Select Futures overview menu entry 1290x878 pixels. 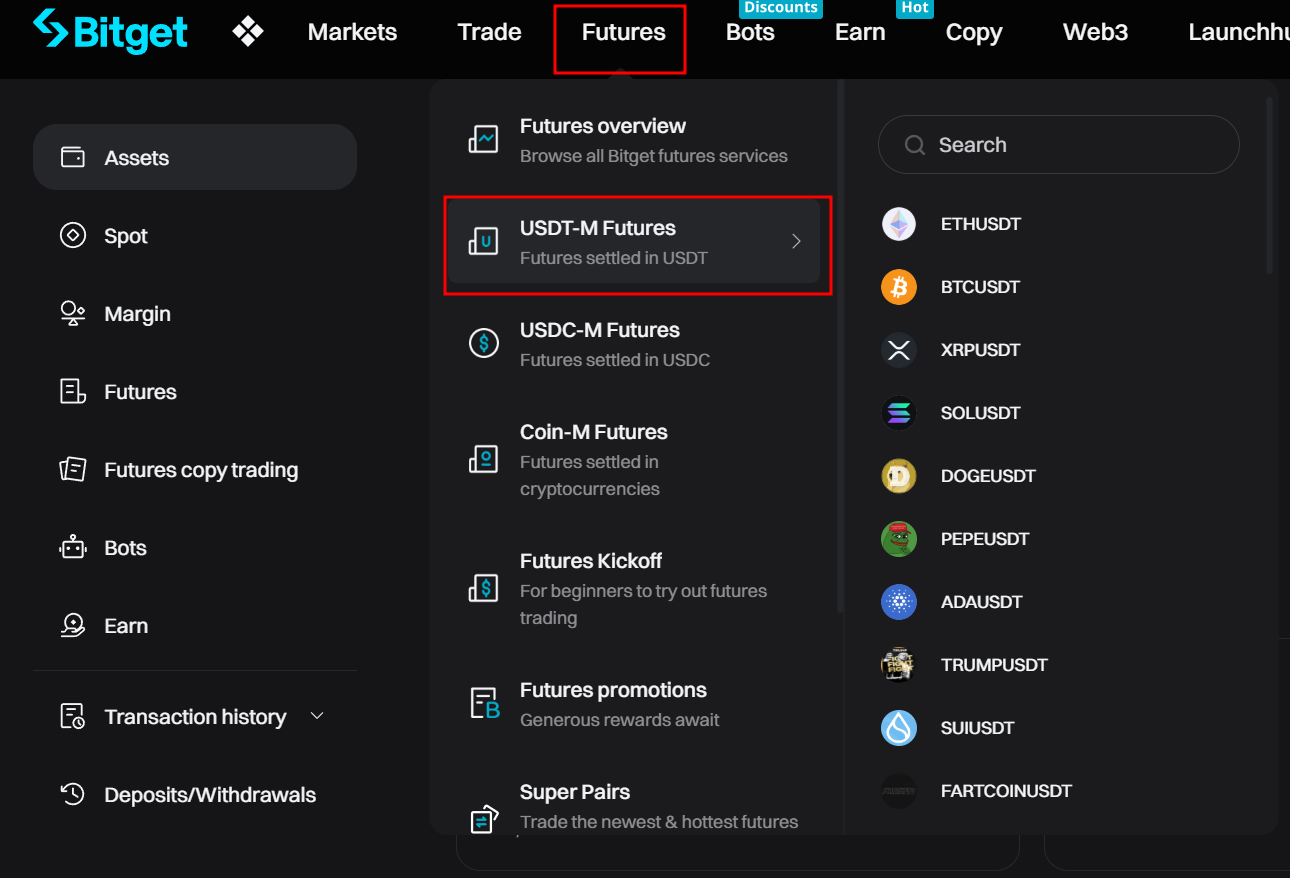point(634,140)
